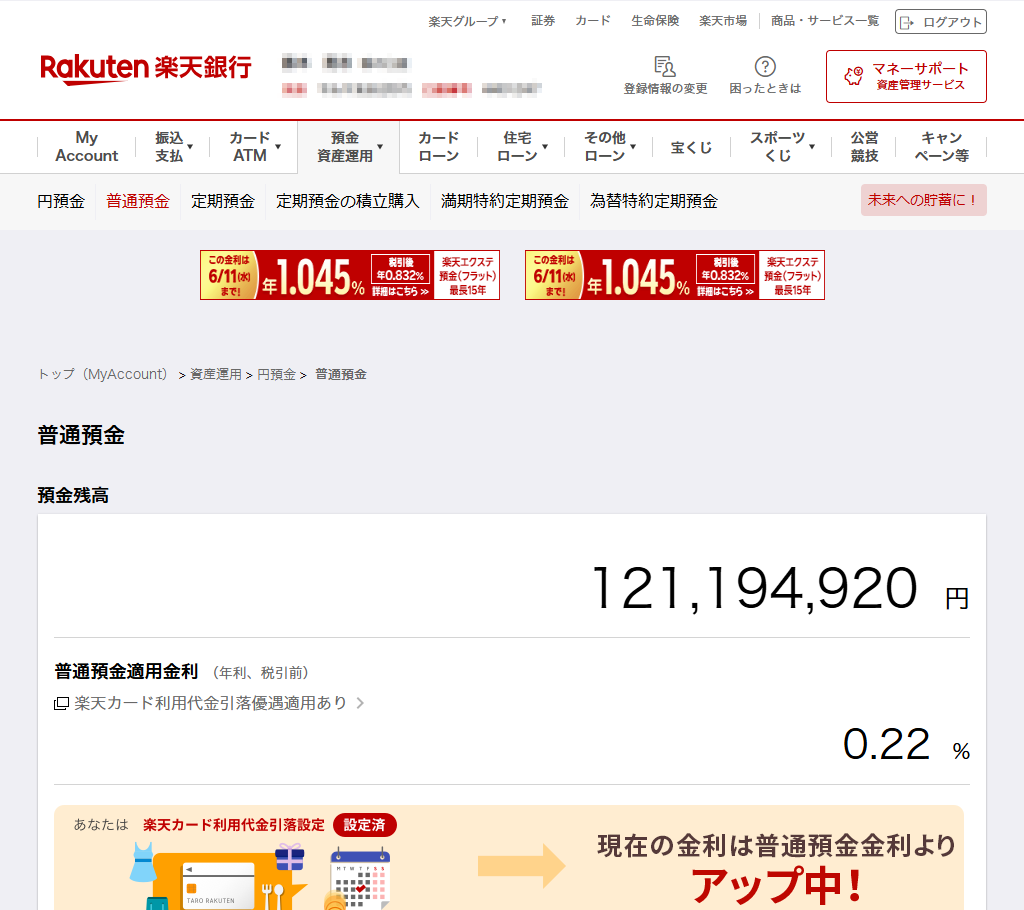
Task: Click breadcrumb トップ（MyAccount）
Action: 103,374
